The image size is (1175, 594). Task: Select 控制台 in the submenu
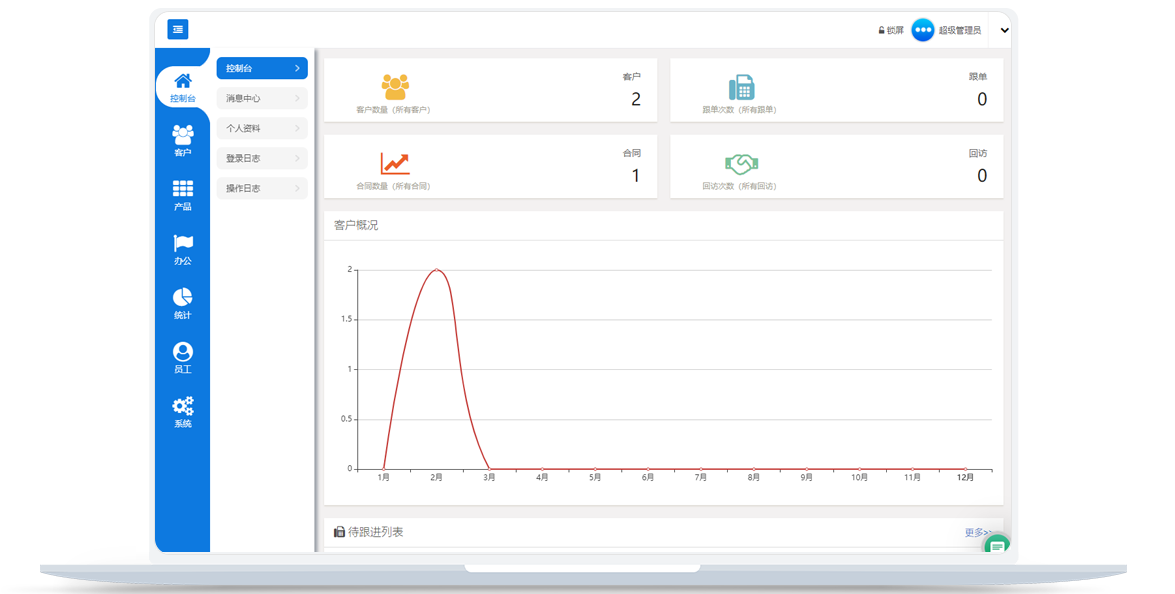coord(261,68)
